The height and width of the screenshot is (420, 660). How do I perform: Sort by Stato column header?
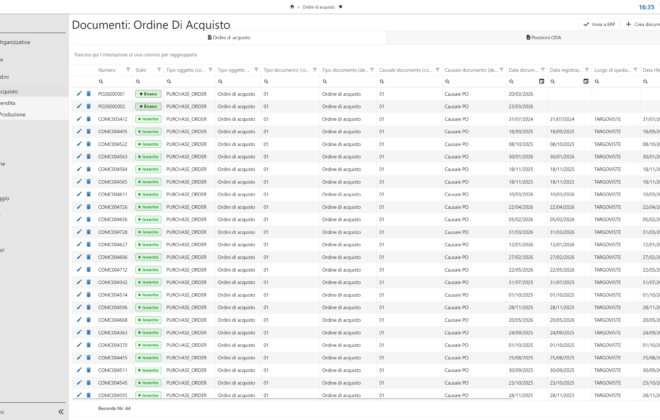(x=141, y=70)
